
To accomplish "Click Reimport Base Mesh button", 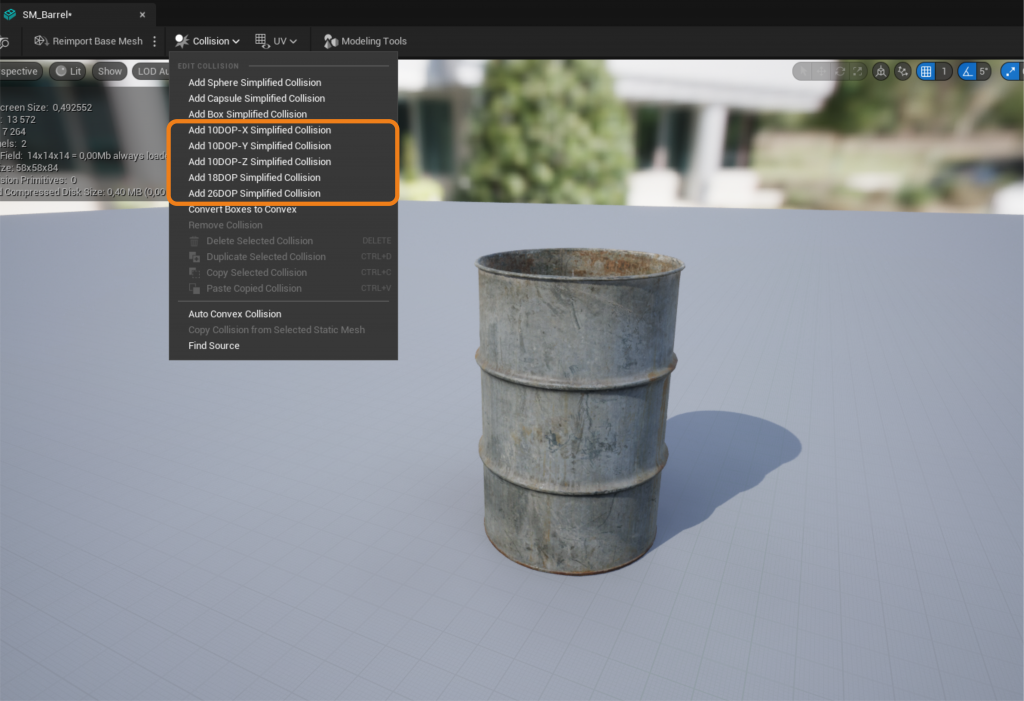I will (x=89, y=41).
